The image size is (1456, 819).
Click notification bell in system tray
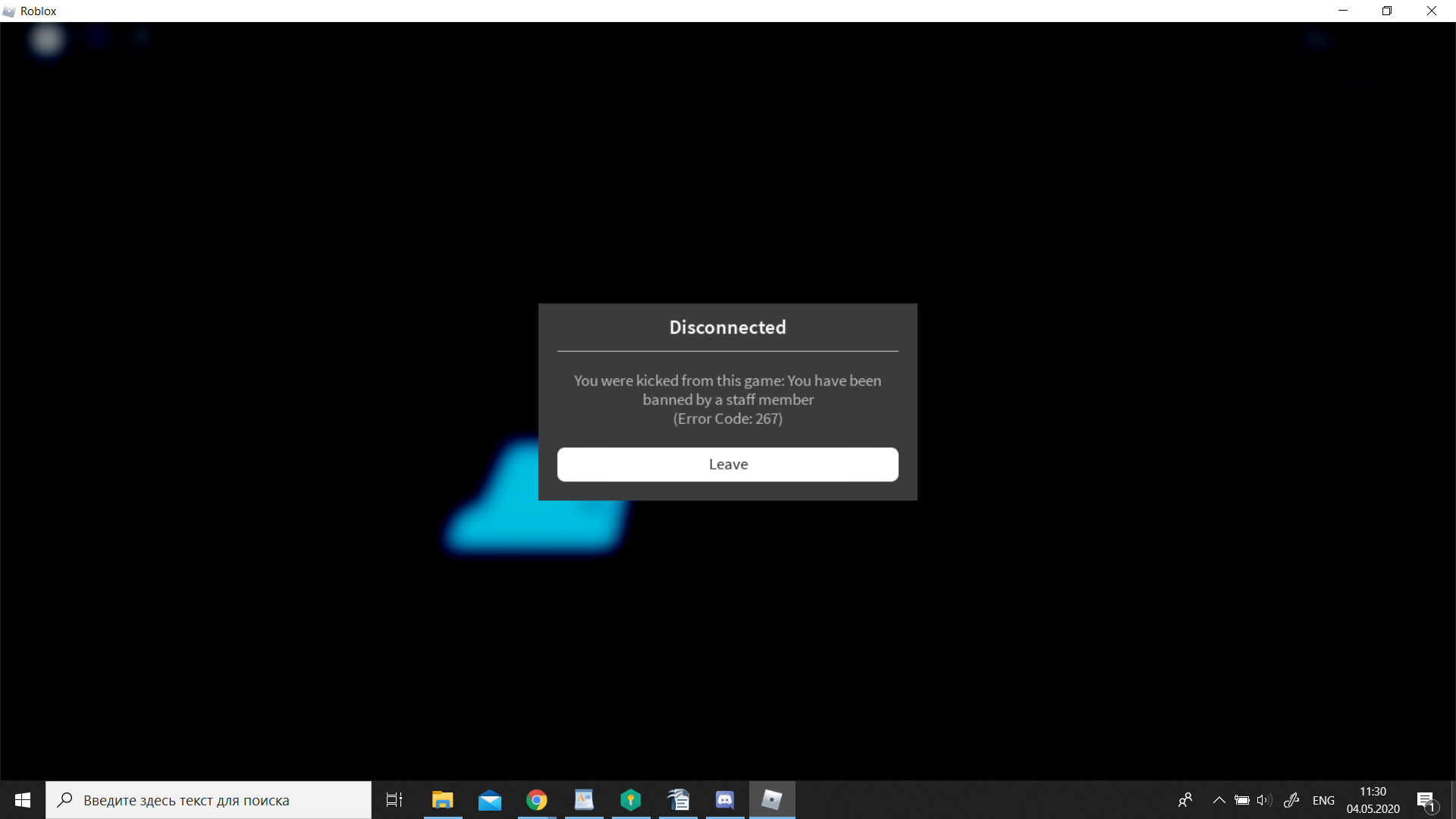1426,800
